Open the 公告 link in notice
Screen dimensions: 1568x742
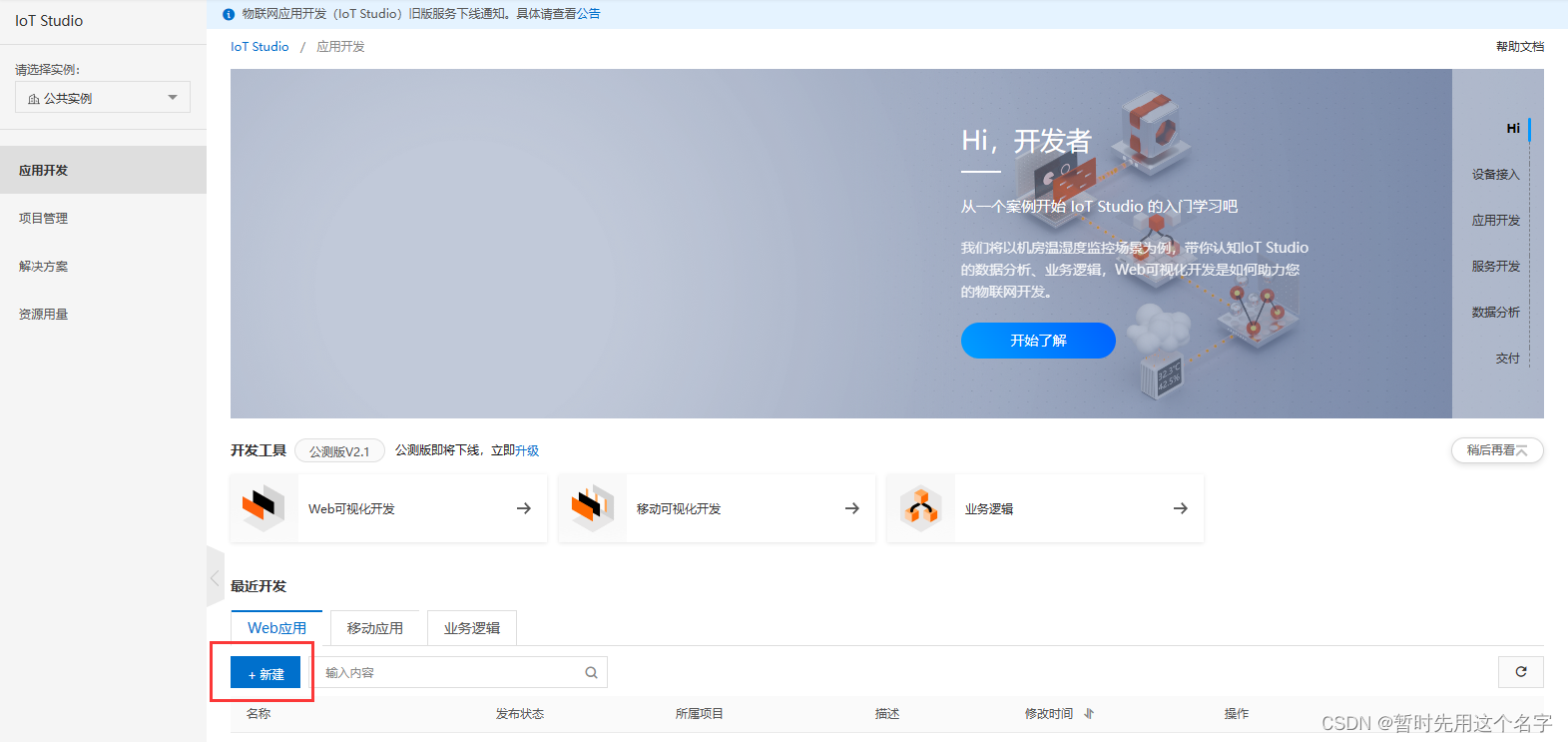(x=589, y=14)
